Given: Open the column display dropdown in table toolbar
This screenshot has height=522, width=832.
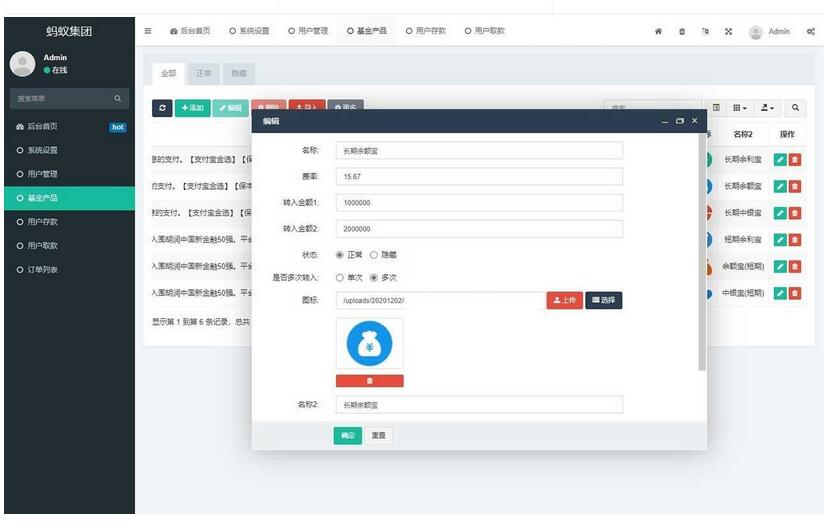Looking at the screenshot, I should (x=740, y=107).
